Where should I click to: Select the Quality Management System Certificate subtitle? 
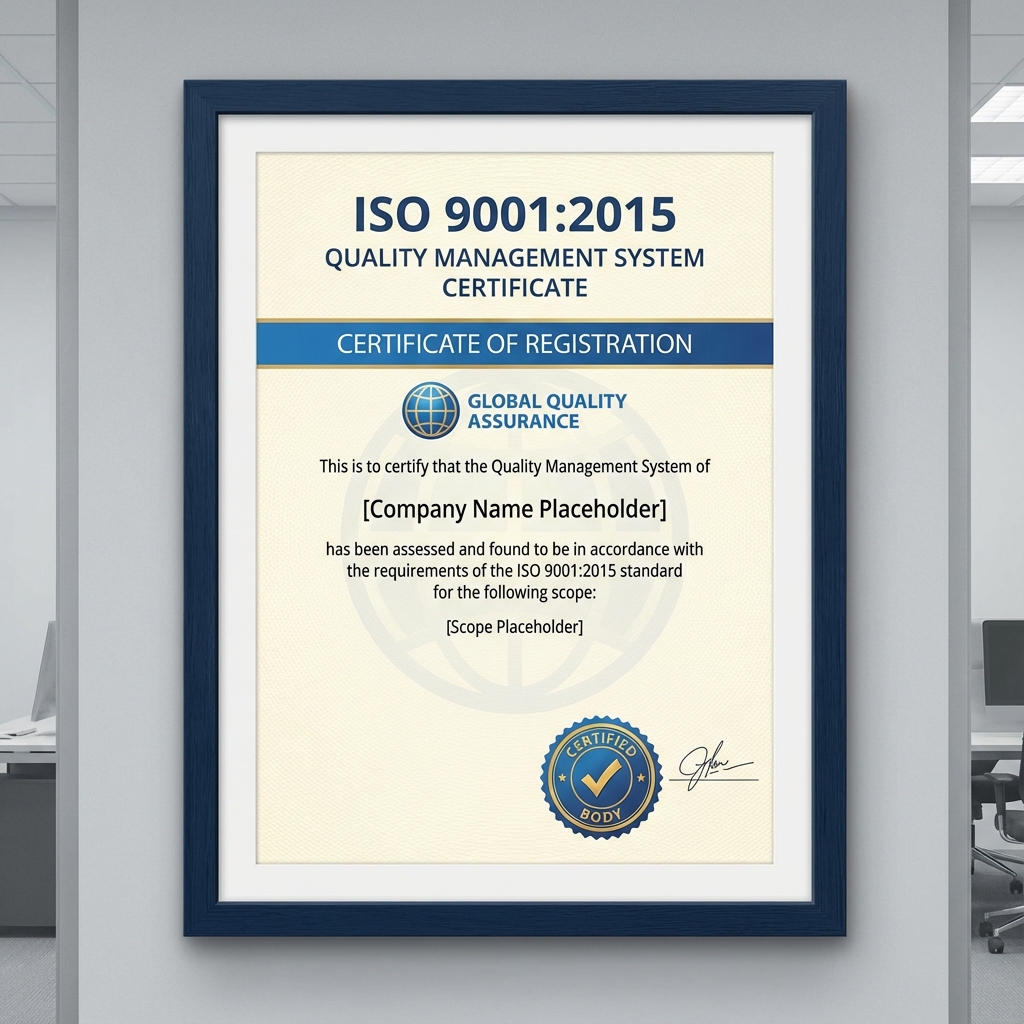pos(514,272)
